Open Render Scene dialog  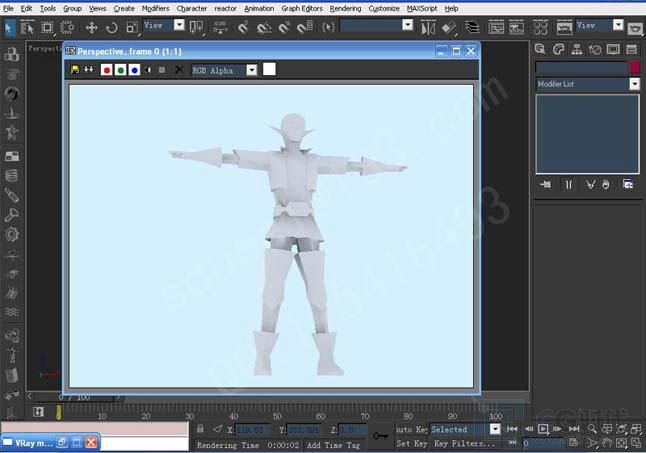564,28
